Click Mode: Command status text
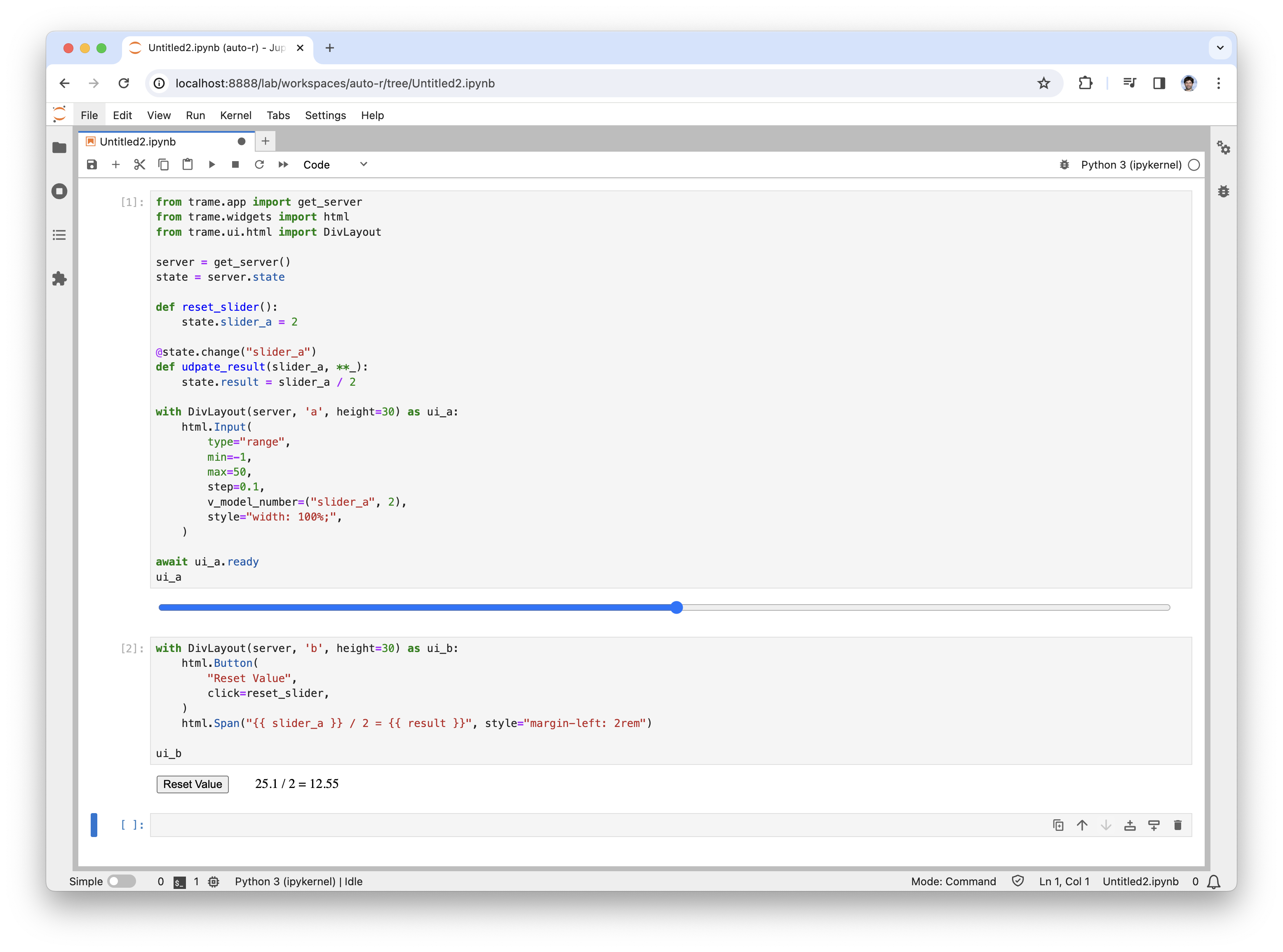1283x952 pixels. tap(953, 882)
